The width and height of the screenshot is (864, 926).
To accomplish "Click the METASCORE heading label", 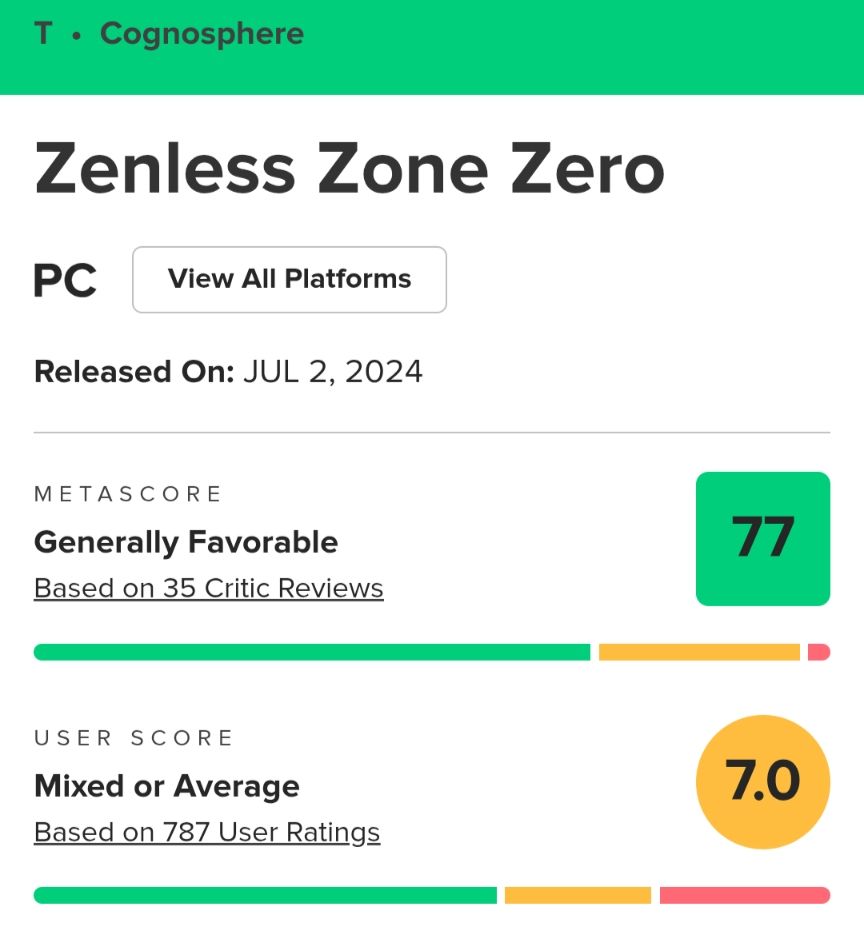I will (128, 494).
